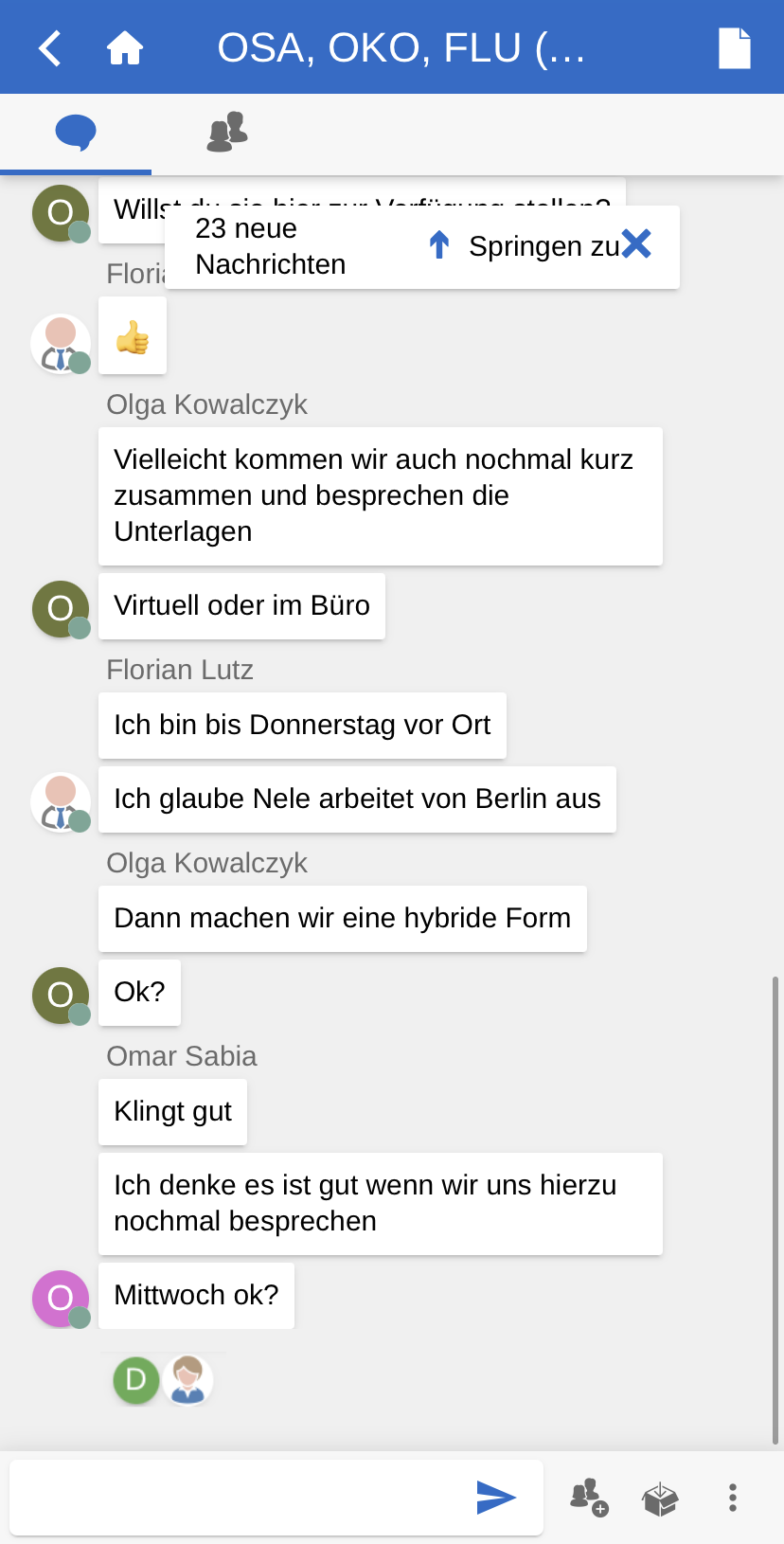Open the three-dot more options menu
Screen dimensions: 784x1544
pyautogui.click(x=732, y=1498)
